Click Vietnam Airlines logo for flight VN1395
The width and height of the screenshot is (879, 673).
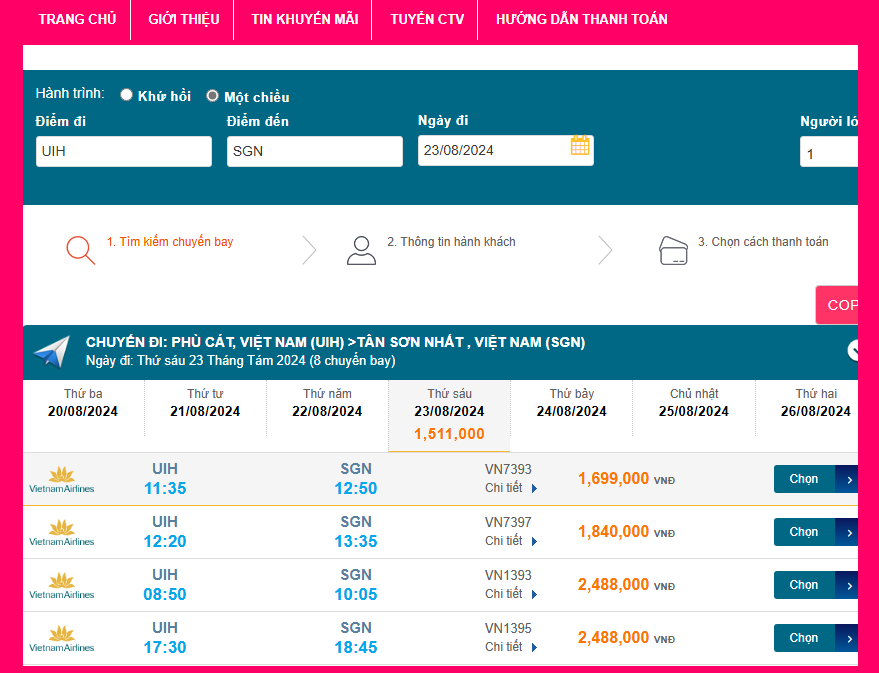[62, 638]
